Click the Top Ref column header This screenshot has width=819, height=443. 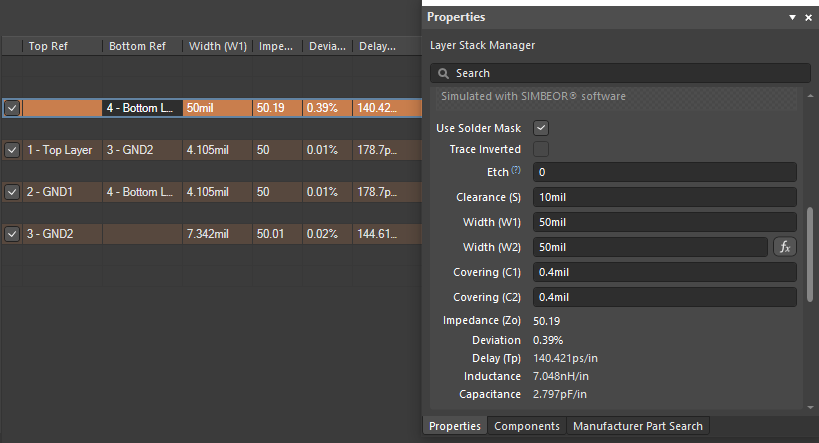[x=62, y=46]
